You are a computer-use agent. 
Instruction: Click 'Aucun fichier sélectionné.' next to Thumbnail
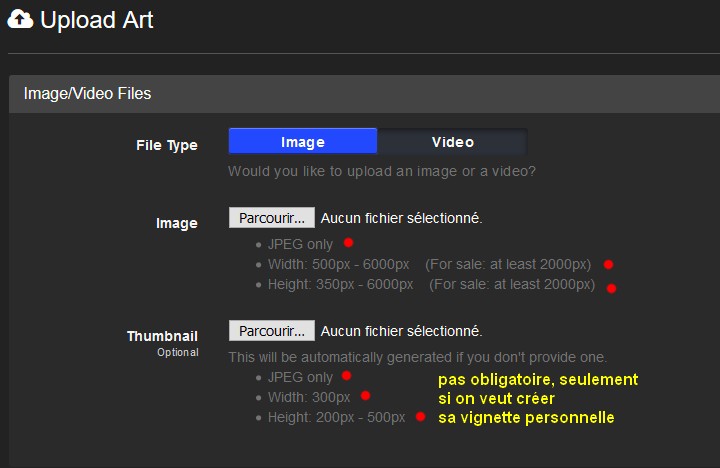coord(401,331)
